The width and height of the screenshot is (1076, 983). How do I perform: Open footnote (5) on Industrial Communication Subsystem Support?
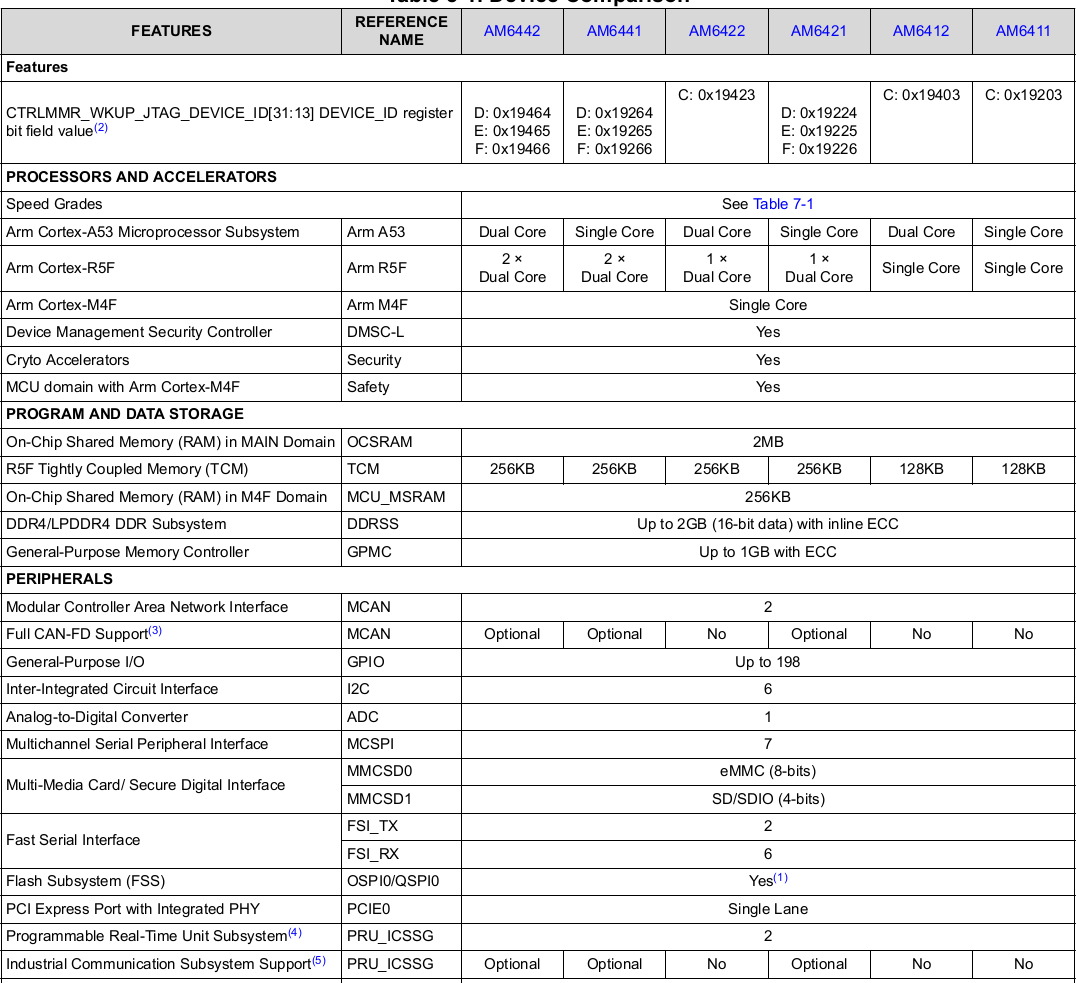pyautogui.click(x=318, y=960)
